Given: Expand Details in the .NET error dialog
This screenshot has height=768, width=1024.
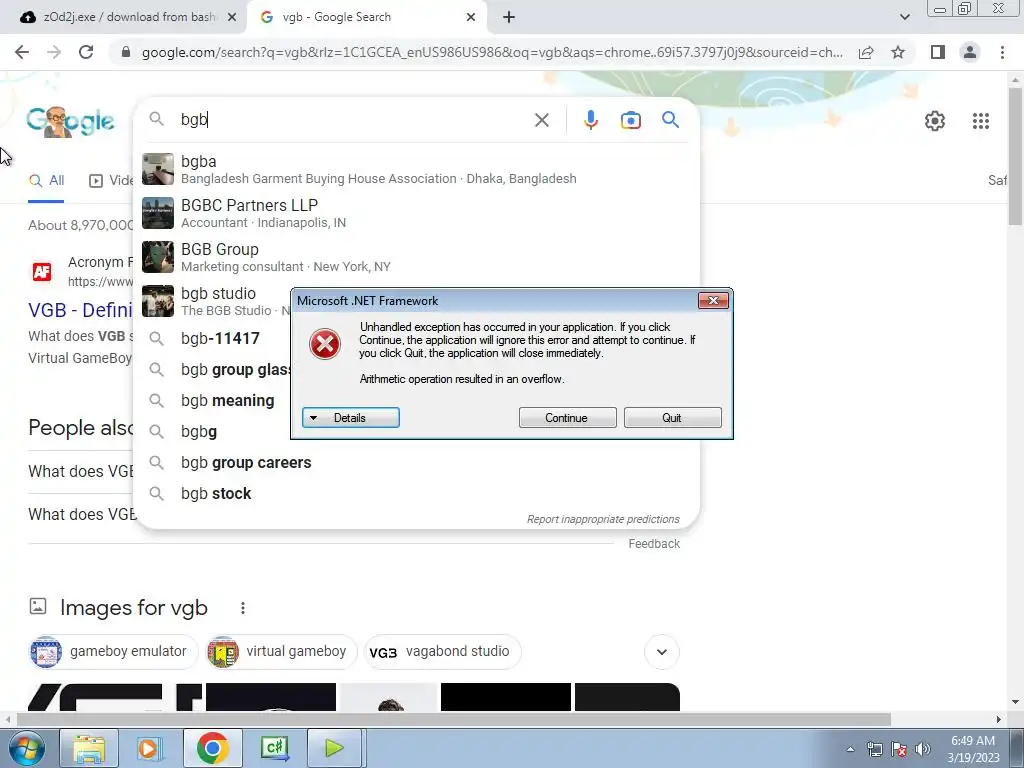Looking at the screenshot, I should point(351,418).
